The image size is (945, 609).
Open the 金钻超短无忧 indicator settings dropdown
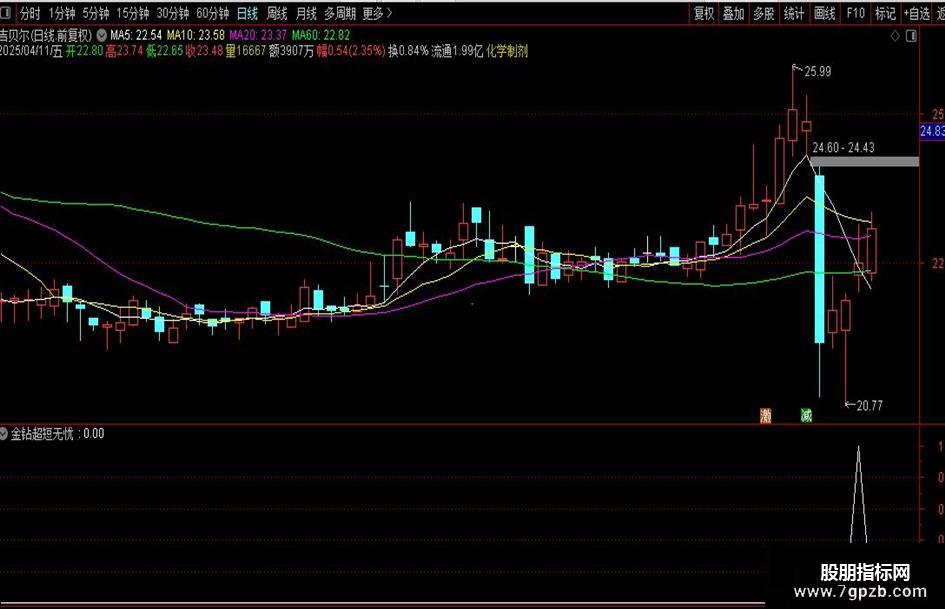[4, 433]
